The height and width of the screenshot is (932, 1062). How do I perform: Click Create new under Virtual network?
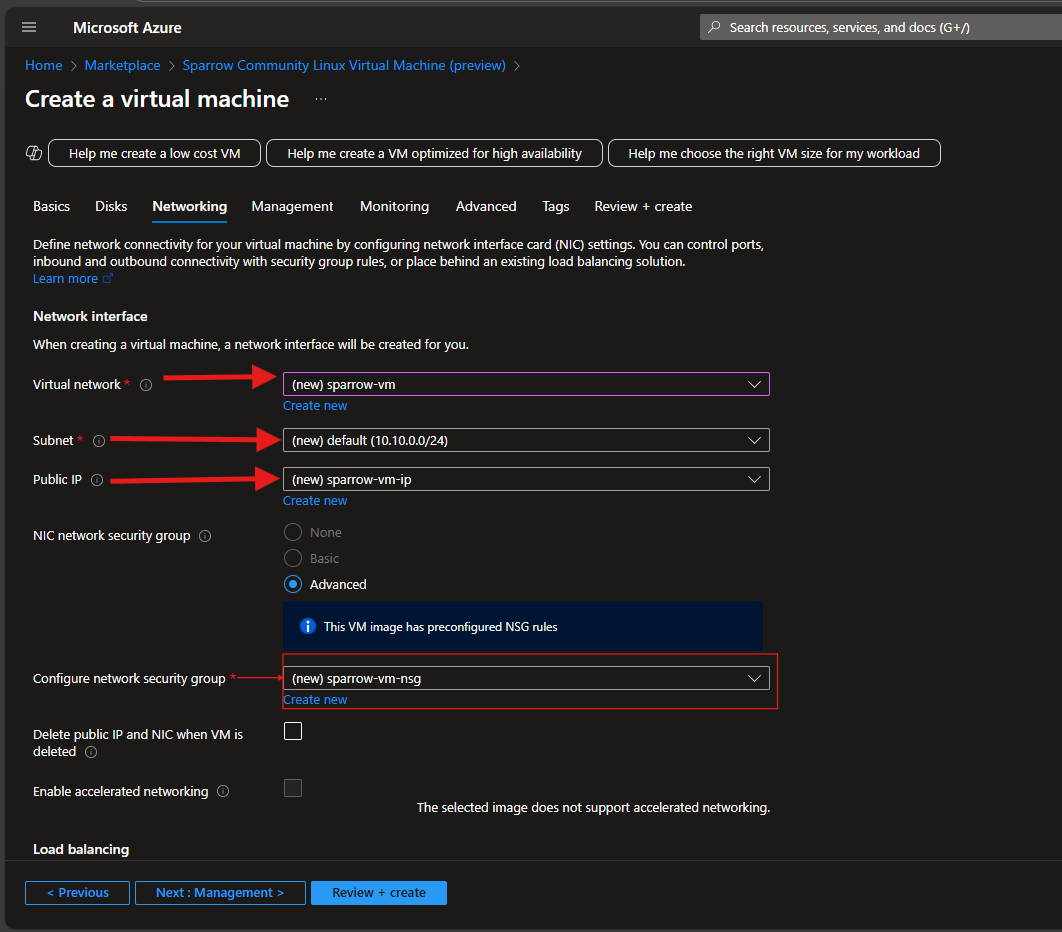click(x=315, y=406)
